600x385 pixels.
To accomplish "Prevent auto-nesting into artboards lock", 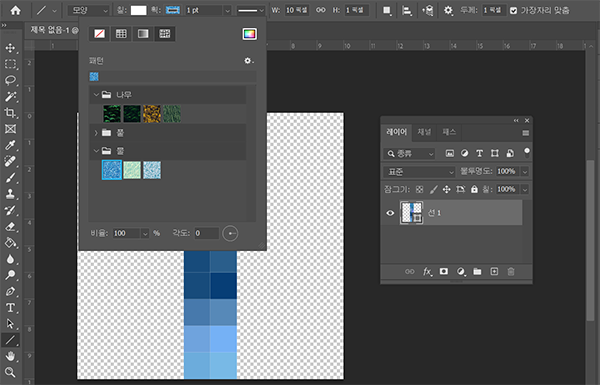I will coord(460,189).
